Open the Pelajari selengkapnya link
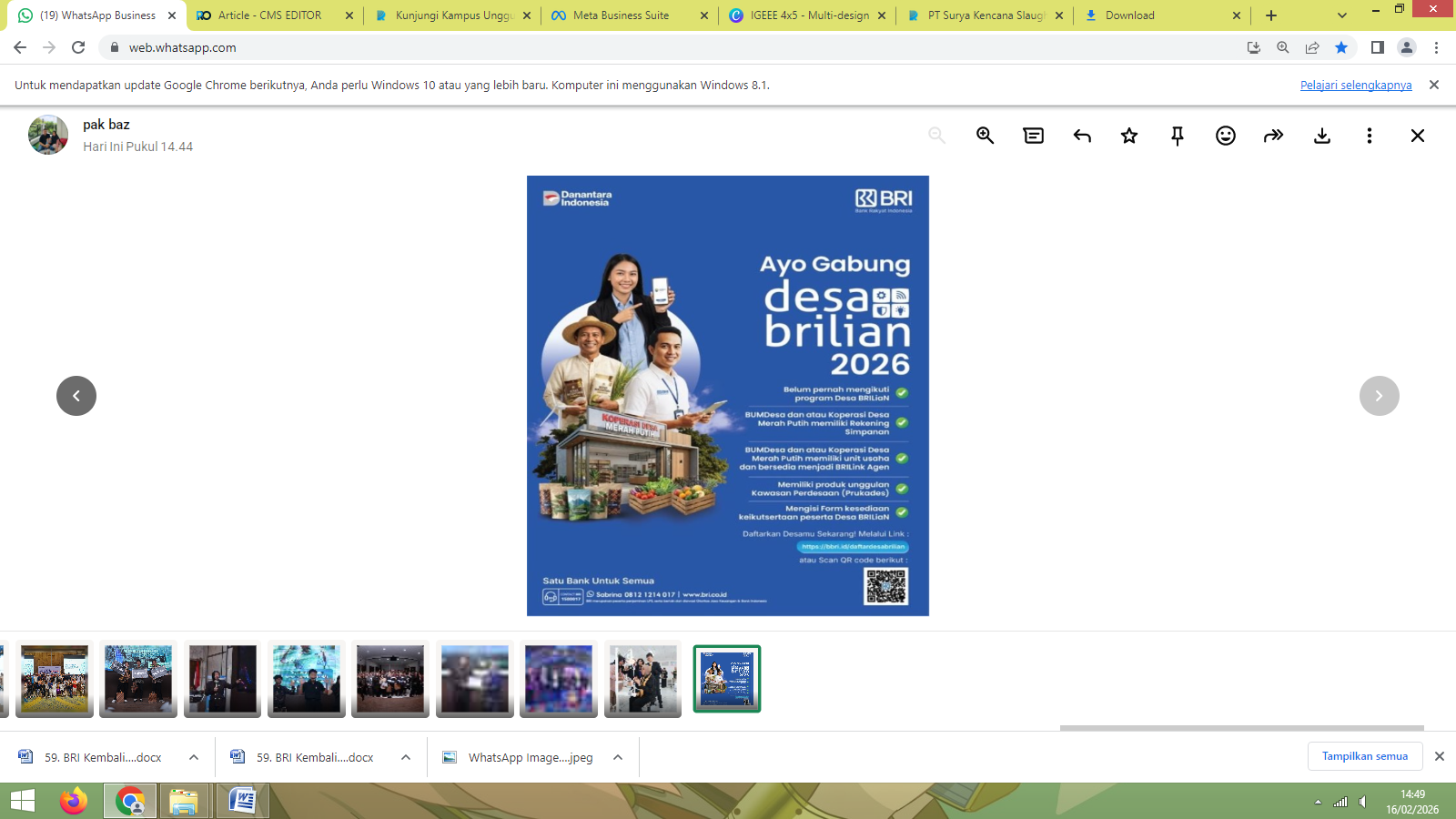The width and height of the screenshot is (1456, 819). tap(1356, 85)
